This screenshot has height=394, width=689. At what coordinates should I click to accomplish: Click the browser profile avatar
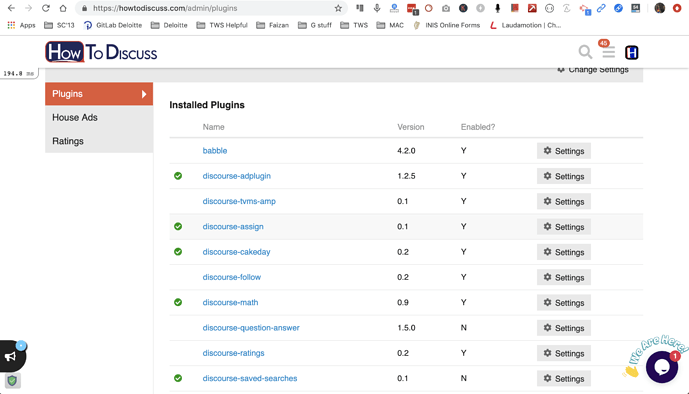coord(660,8)
